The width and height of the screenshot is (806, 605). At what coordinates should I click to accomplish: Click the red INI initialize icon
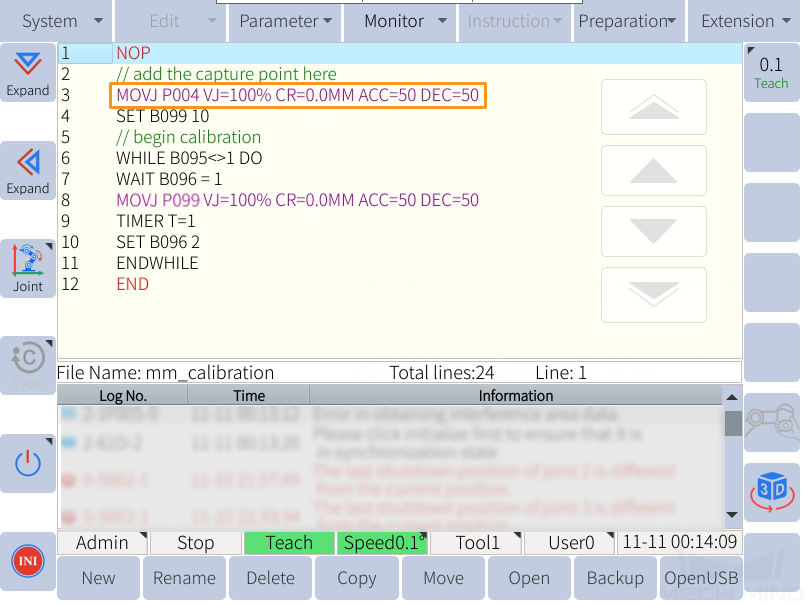click(28, 561)
